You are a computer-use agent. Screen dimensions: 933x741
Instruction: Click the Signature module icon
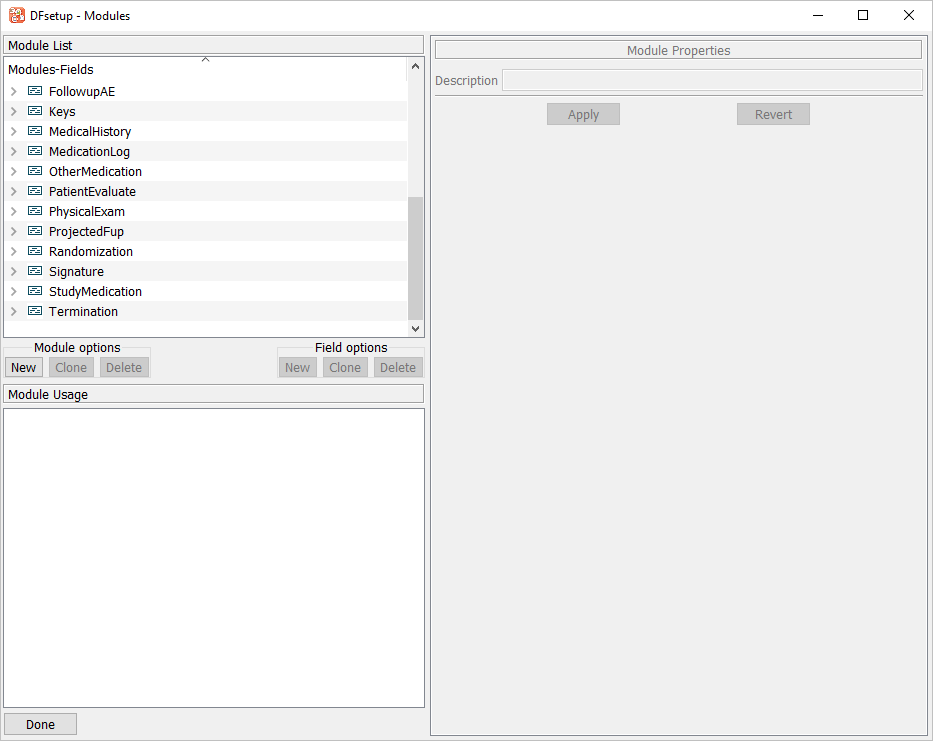click(x=35, y=271)
